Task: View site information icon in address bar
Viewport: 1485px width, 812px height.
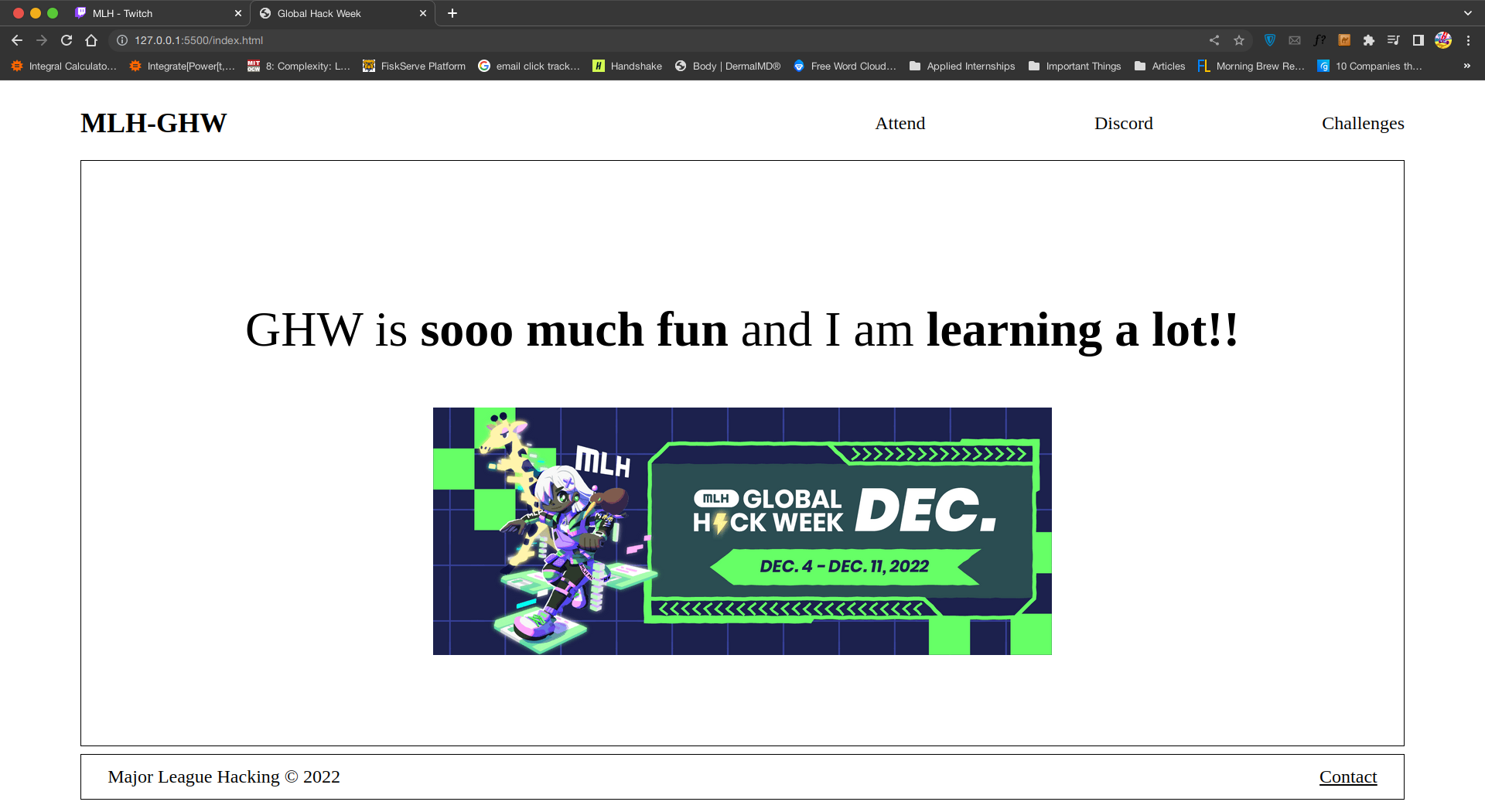Action: [x=122, y=40]
